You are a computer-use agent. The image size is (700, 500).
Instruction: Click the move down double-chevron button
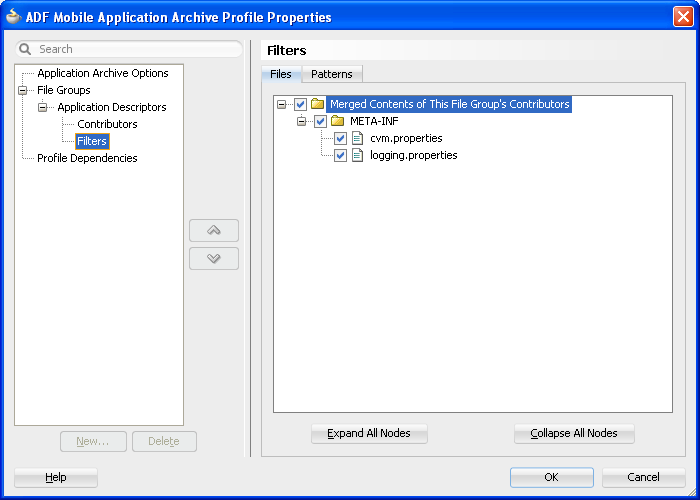214,258
